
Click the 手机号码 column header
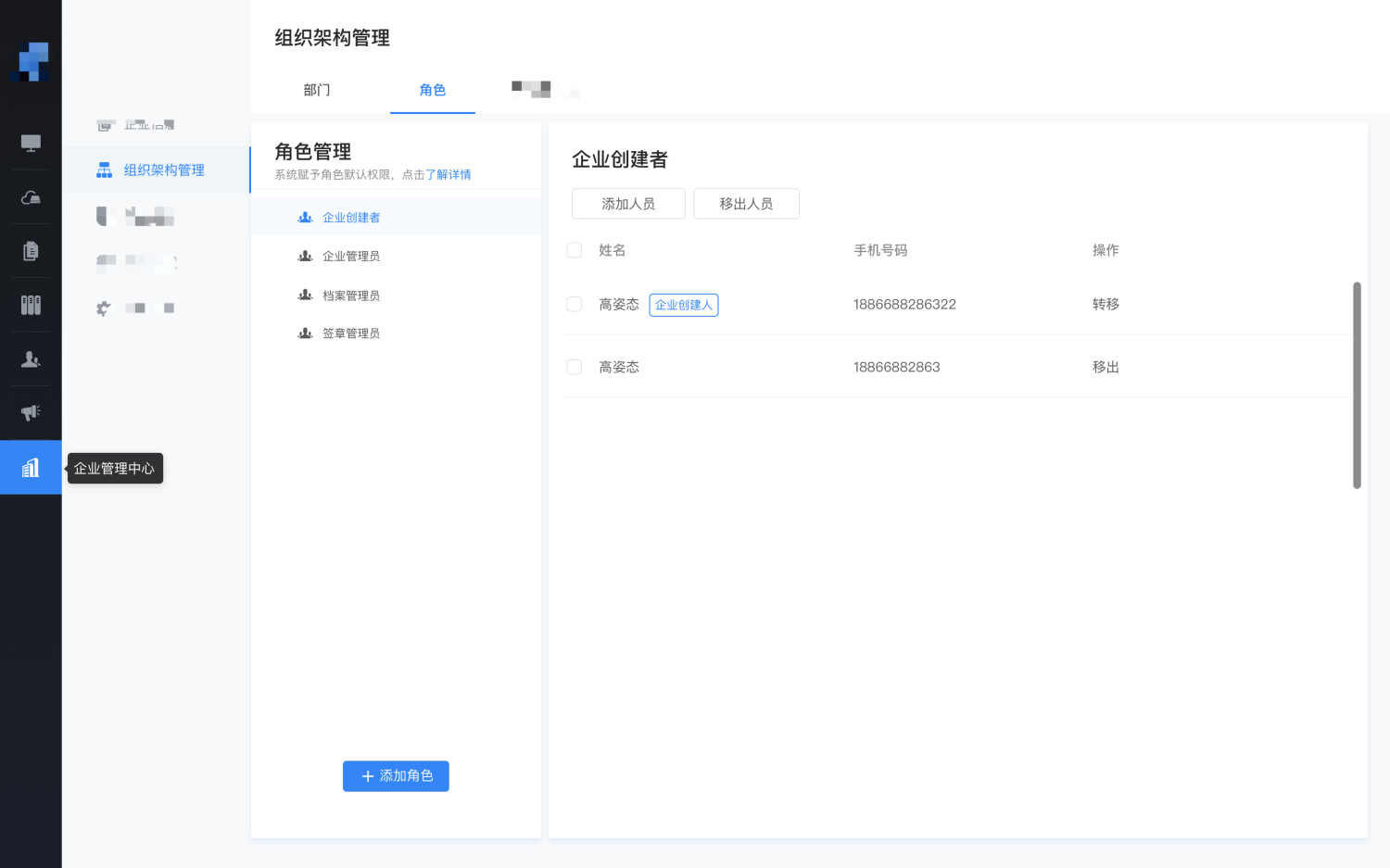click(x=880, y=250)
